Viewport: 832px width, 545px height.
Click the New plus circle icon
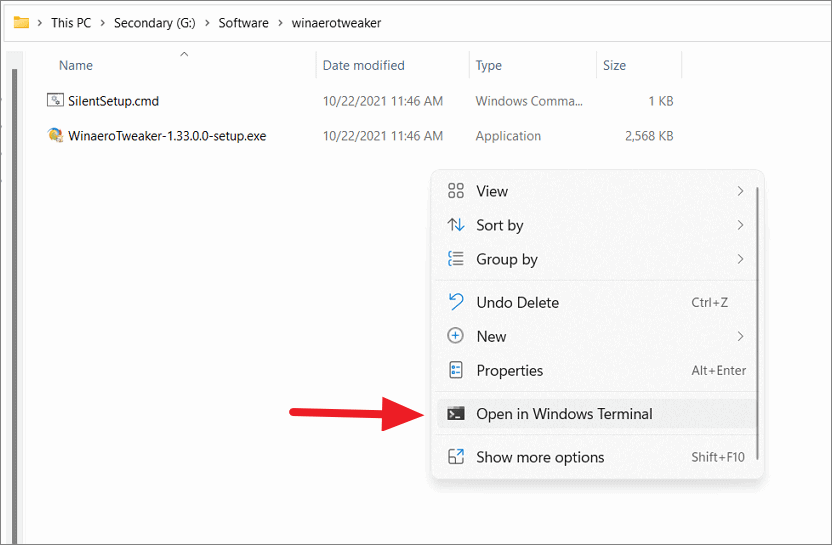(456, 336)
